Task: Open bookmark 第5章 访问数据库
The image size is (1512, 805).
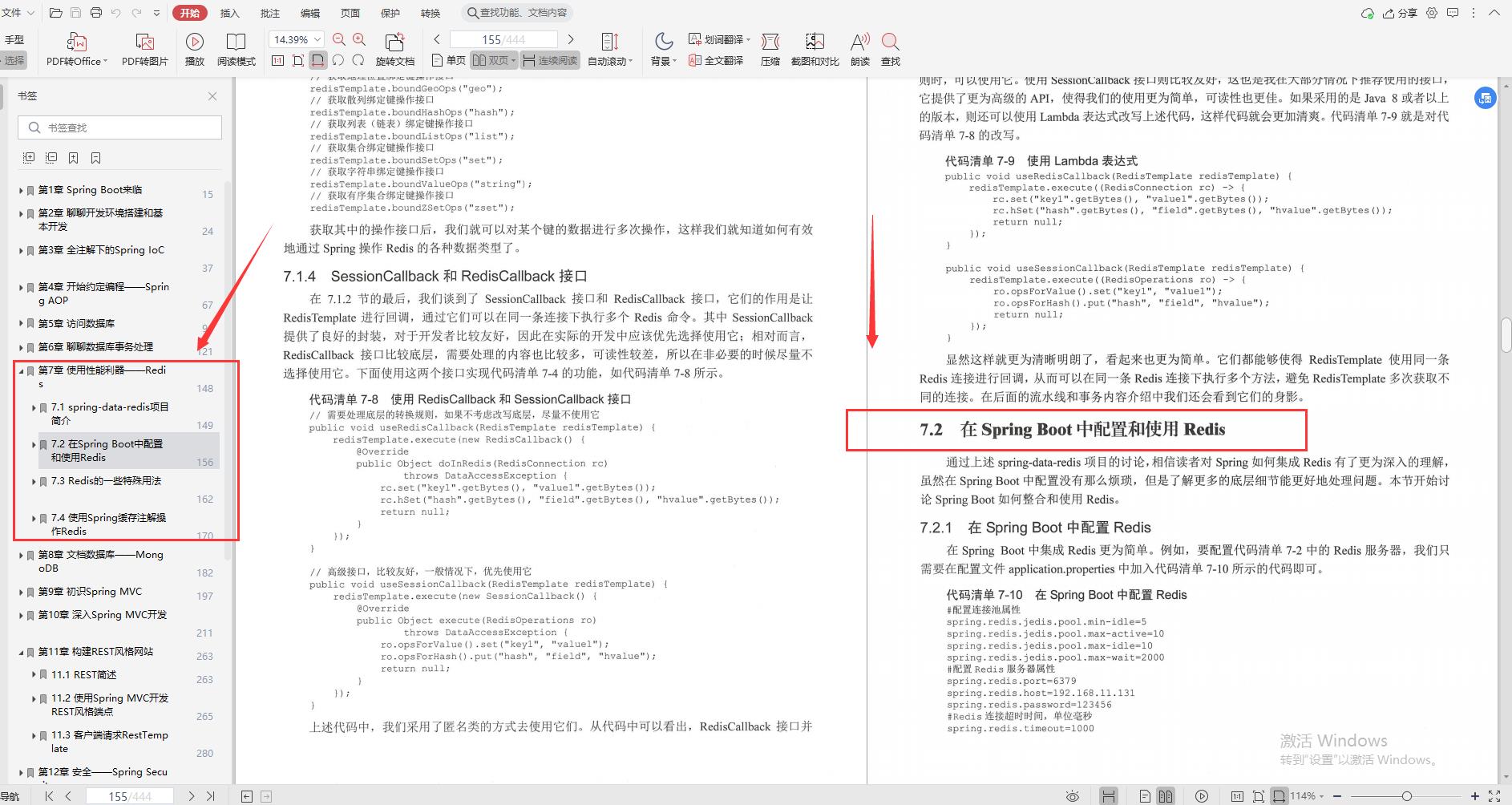Action: click(76, 324)
